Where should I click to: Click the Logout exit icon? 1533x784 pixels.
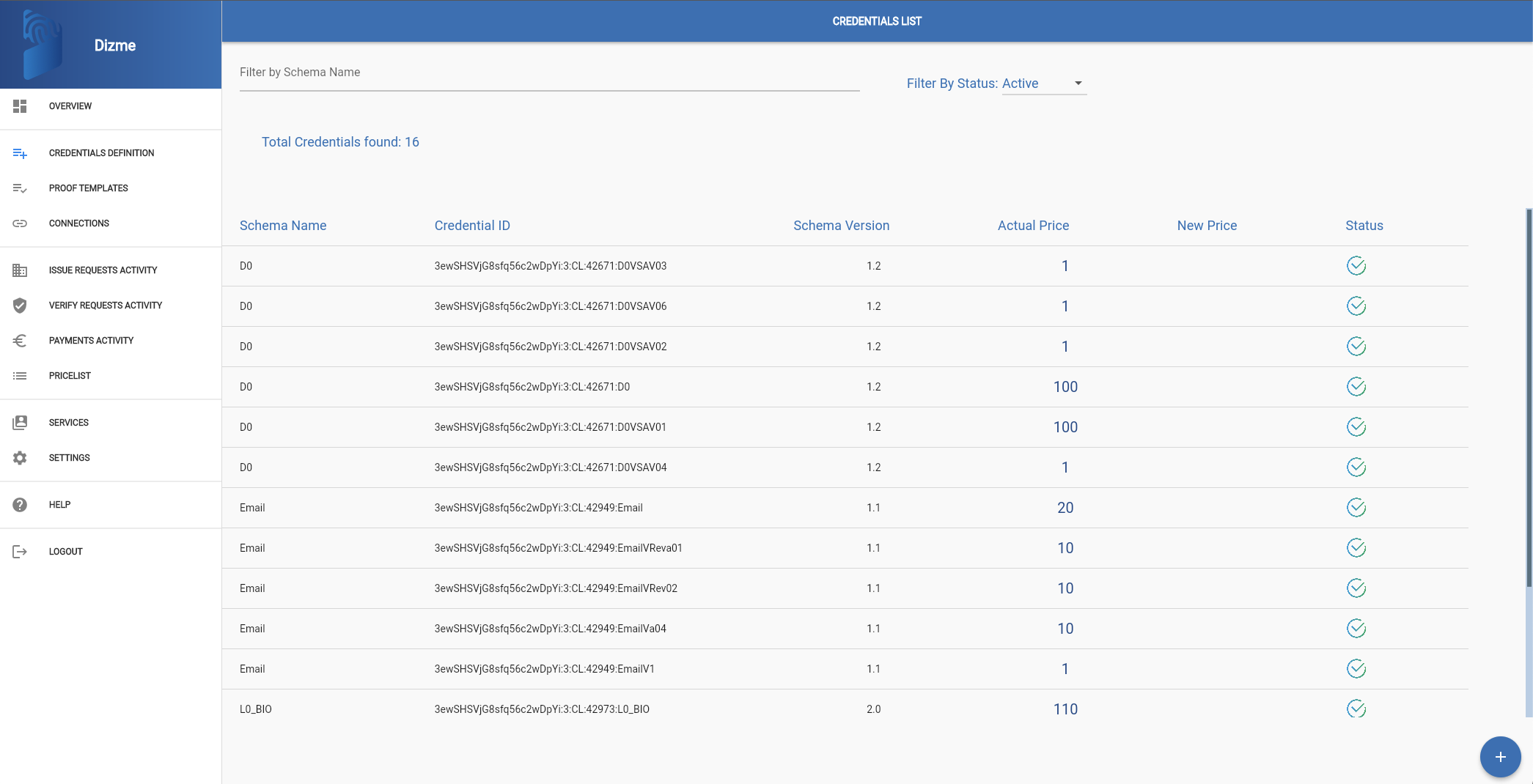point(20,552)
